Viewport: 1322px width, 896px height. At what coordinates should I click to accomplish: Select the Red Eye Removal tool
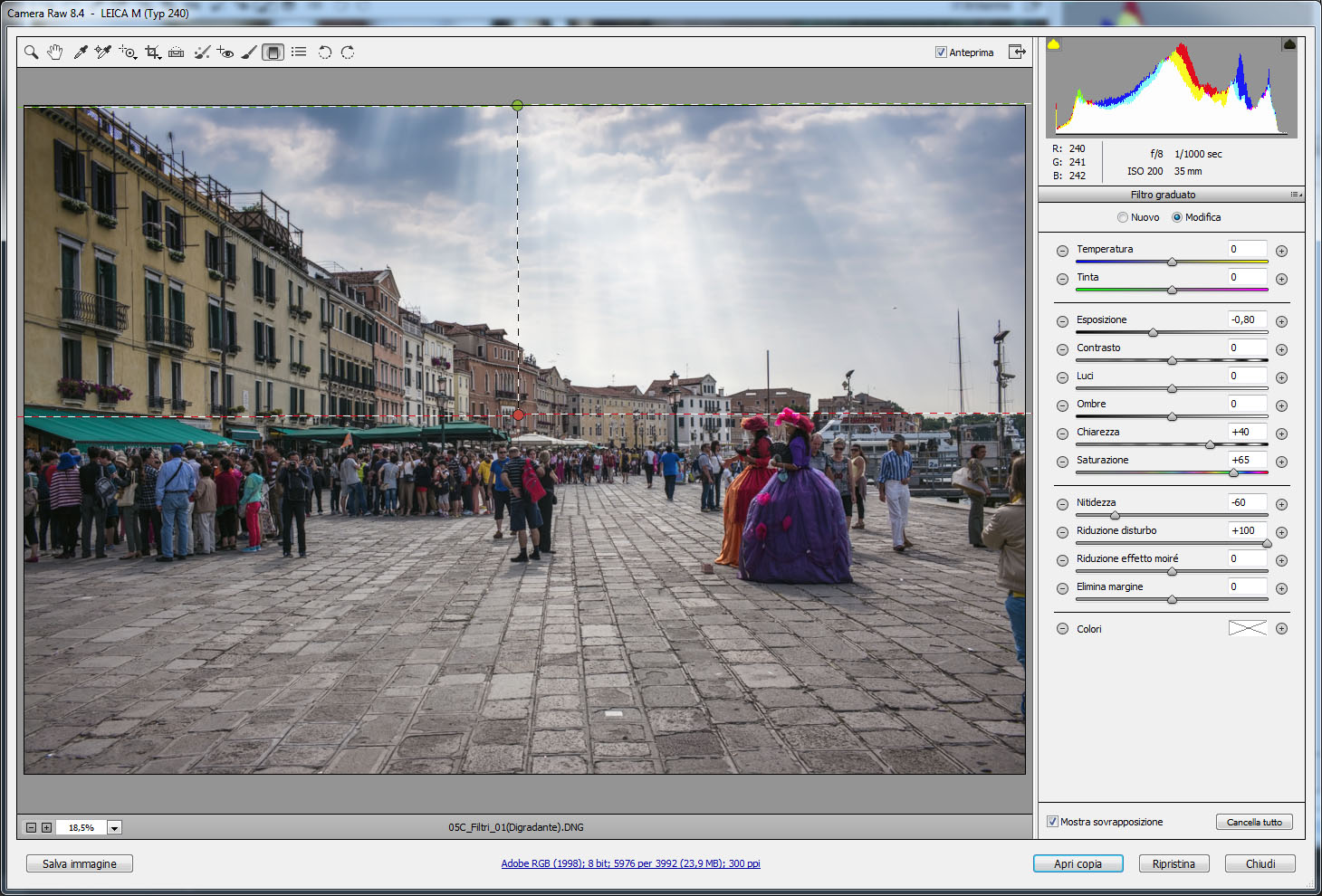225,52
